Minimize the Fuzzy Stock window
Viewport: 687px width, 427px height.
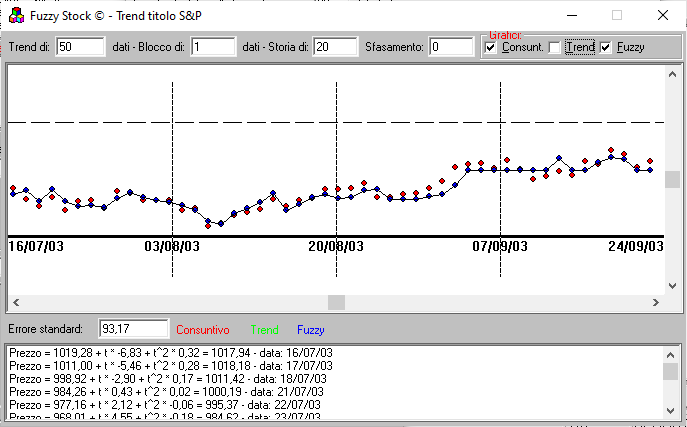570,16
